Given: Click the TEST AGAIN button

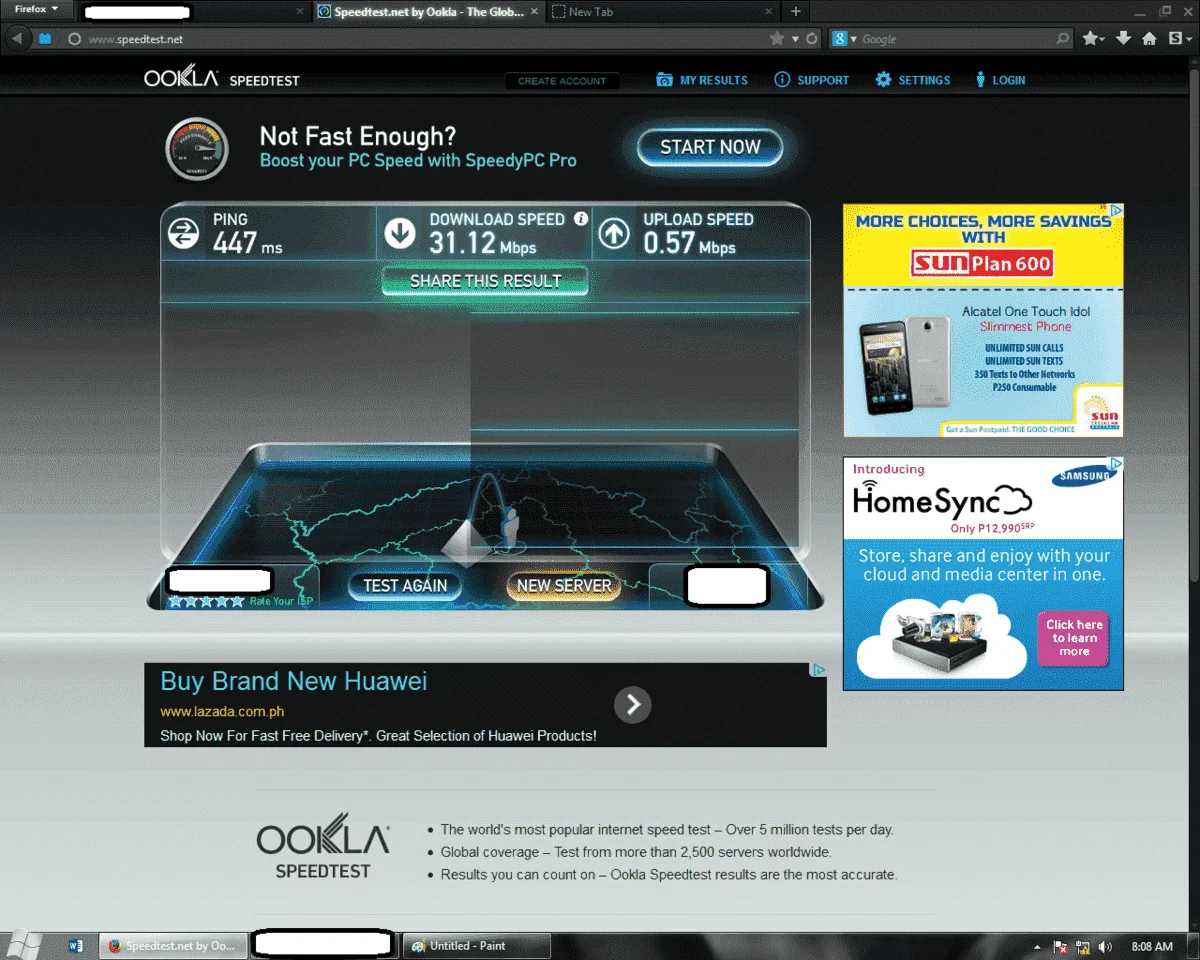Looking at the screenshot, I should click(x=405, y=586).
